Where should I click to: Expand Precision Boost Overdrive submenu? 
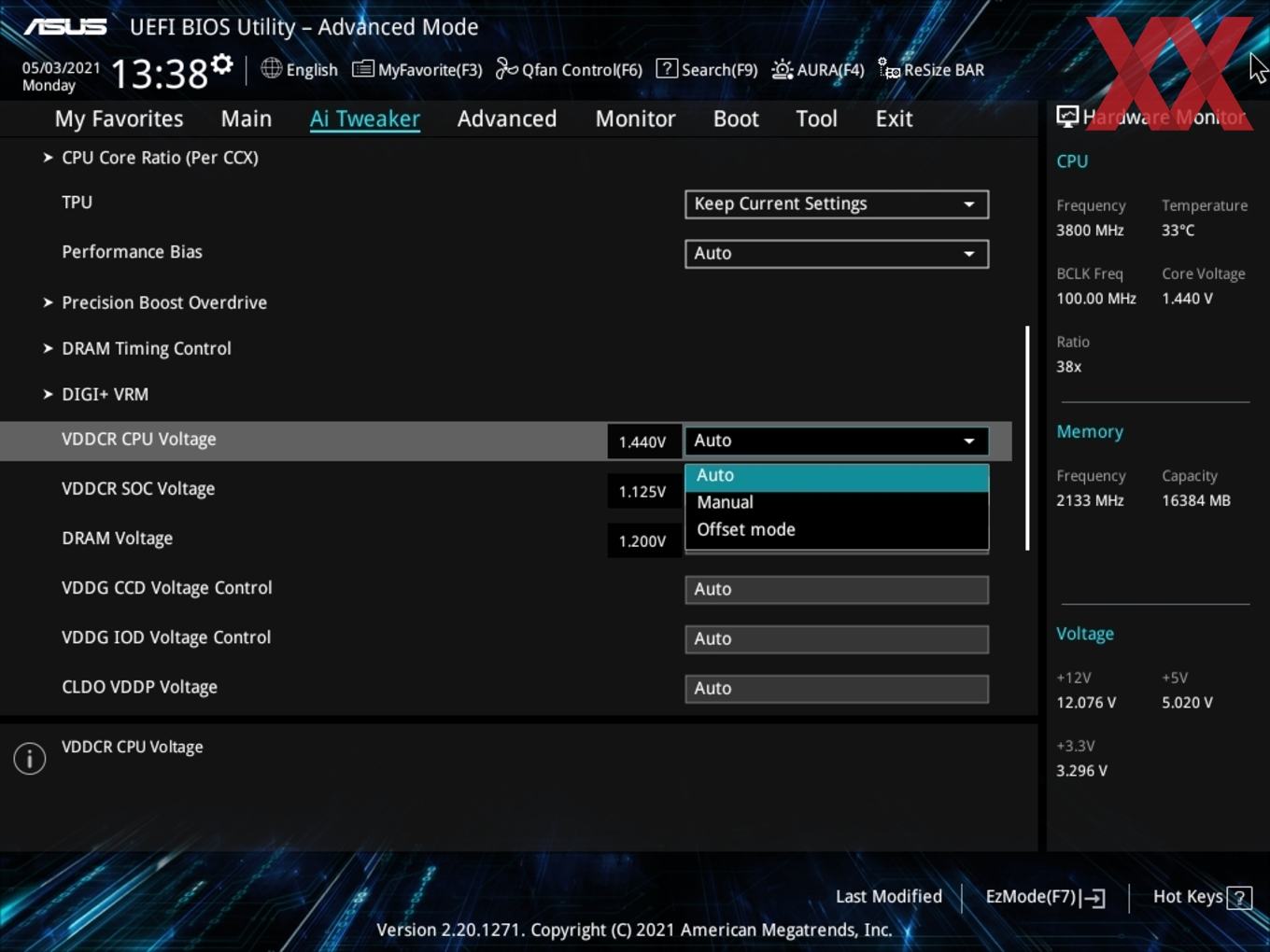tap(163, 302)
